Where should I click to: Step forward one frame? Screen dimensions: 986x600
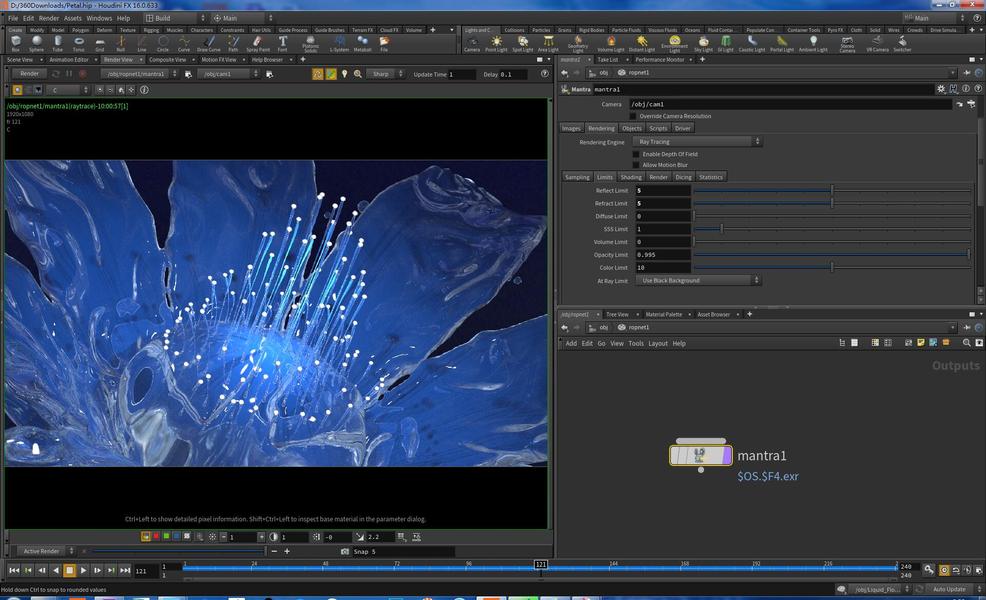click(97, 570)
